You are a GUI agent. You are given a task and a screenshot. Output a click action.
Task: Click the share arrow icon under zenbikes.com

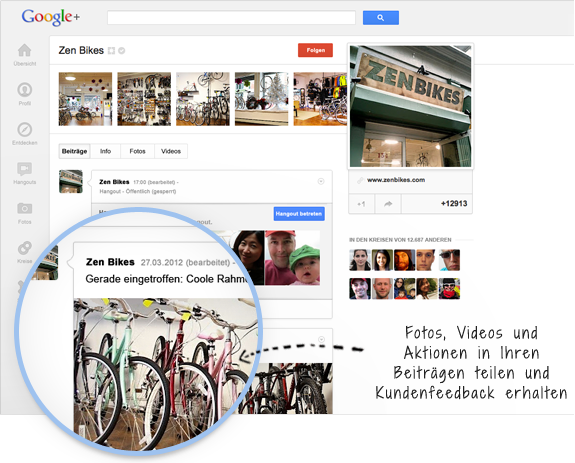click(388, 204)
